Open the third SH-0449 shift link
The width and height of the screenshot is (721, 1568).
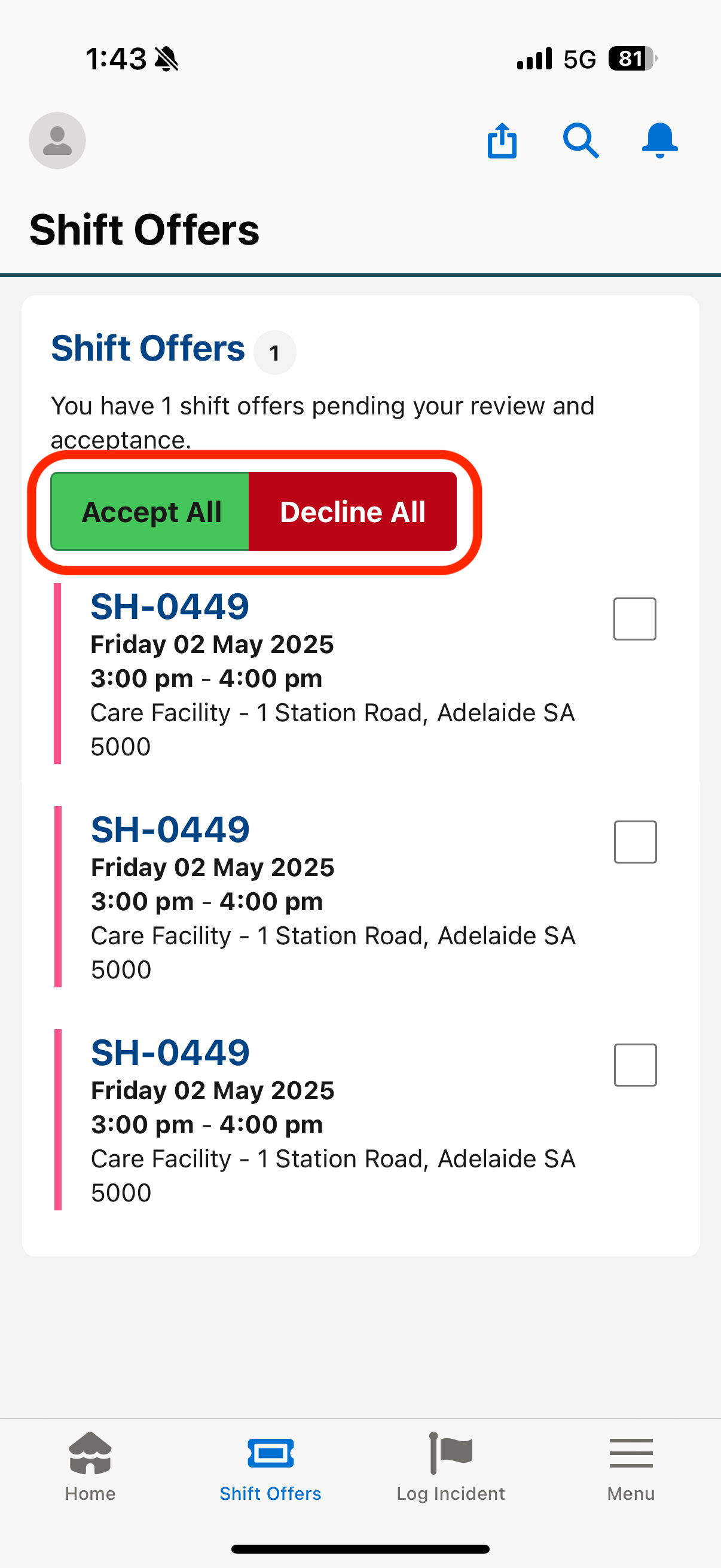pos(170,1053)
